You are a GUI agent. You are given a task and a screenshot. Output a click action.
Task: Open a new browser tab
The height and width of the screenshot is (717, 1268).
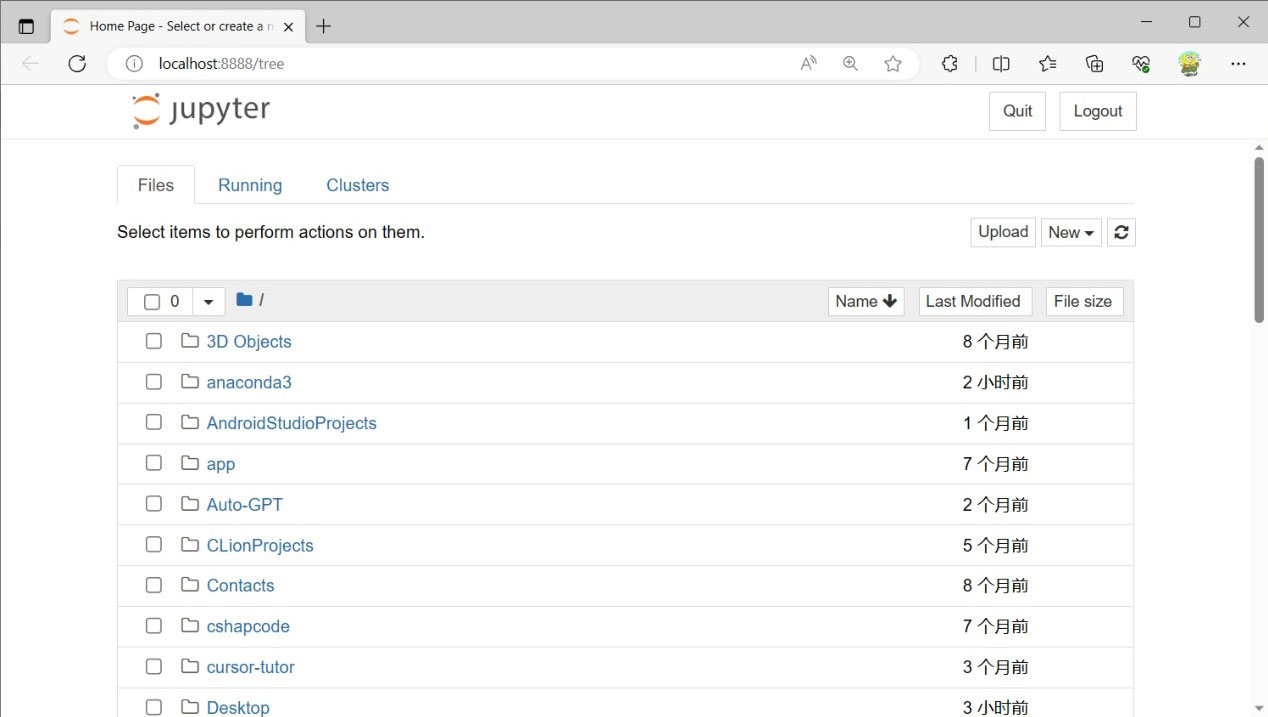(x=323, y=27)
